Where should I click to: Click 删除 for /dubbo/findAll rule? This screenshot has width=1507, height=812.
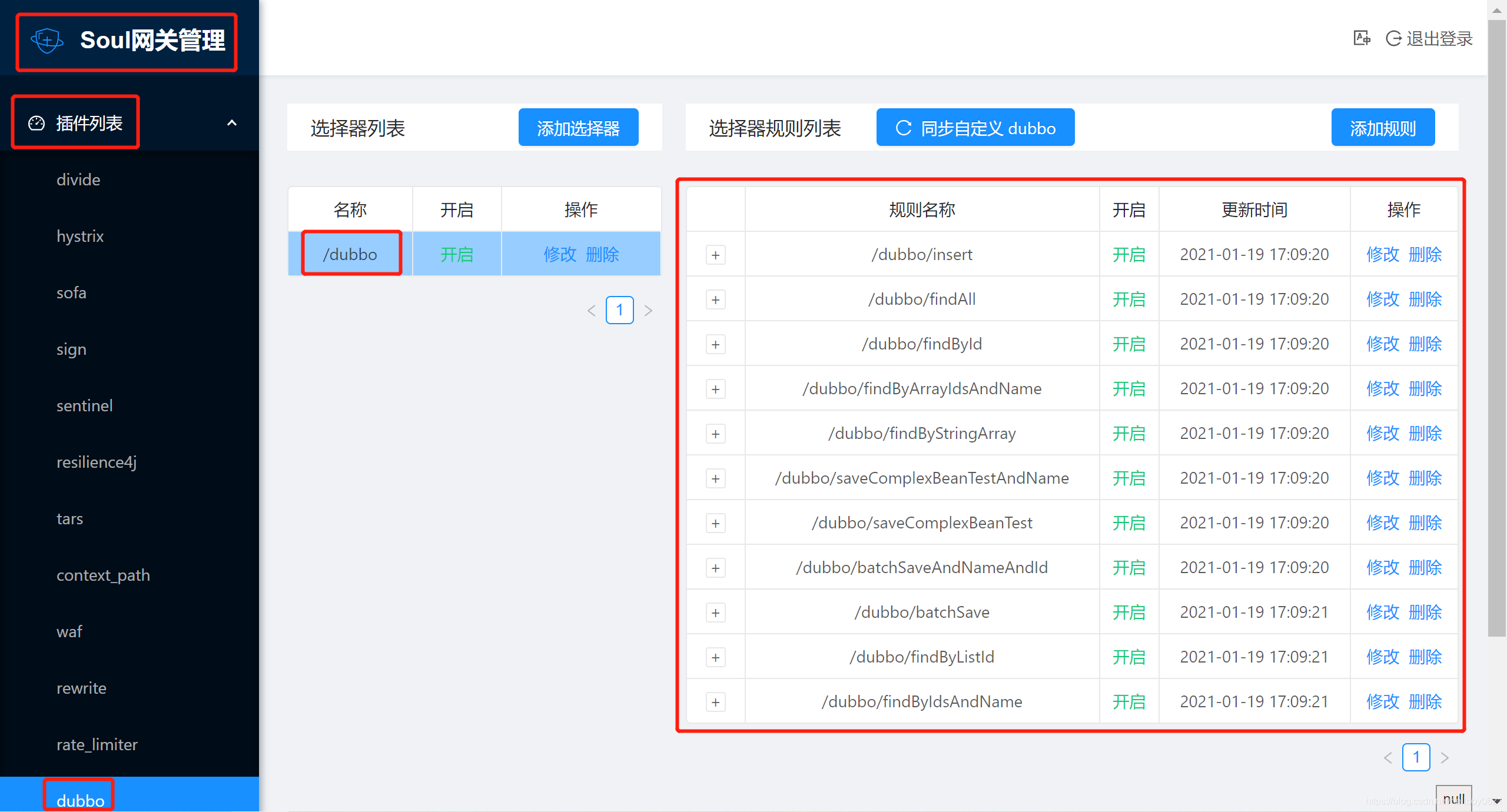(x=1425, y=299)
